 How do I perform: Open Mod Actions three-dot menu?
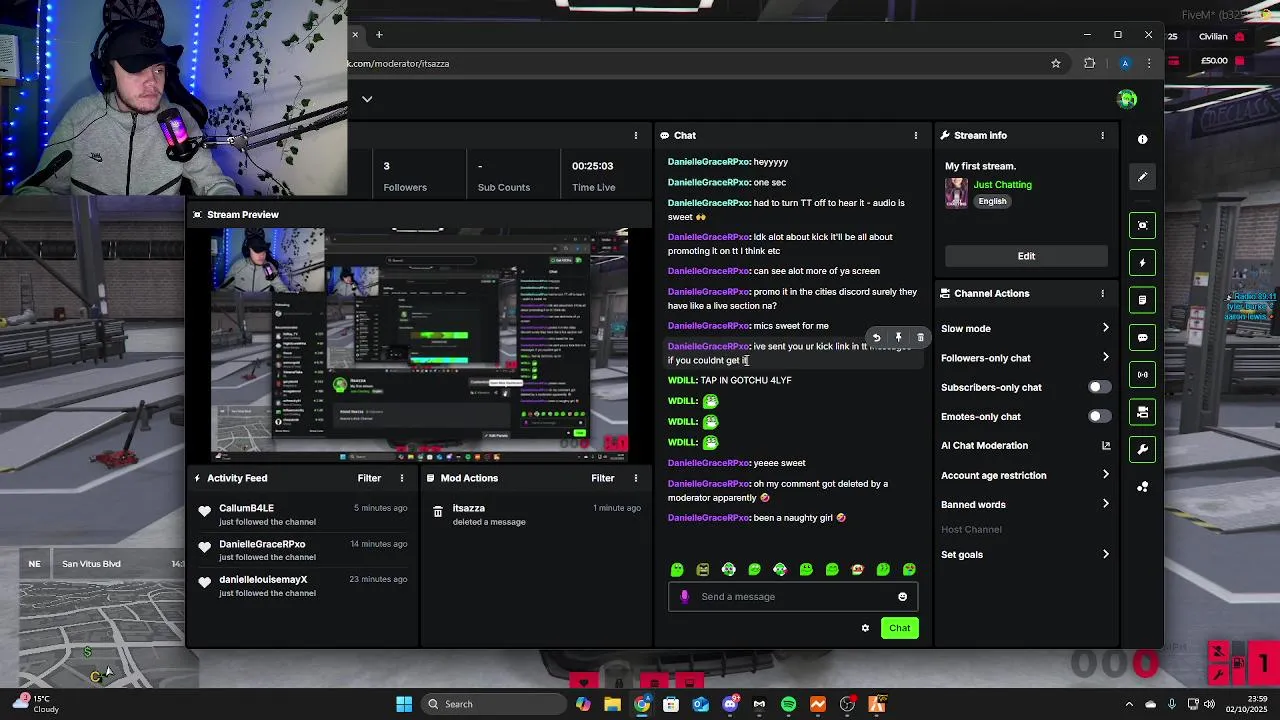(x=635, y=478)
